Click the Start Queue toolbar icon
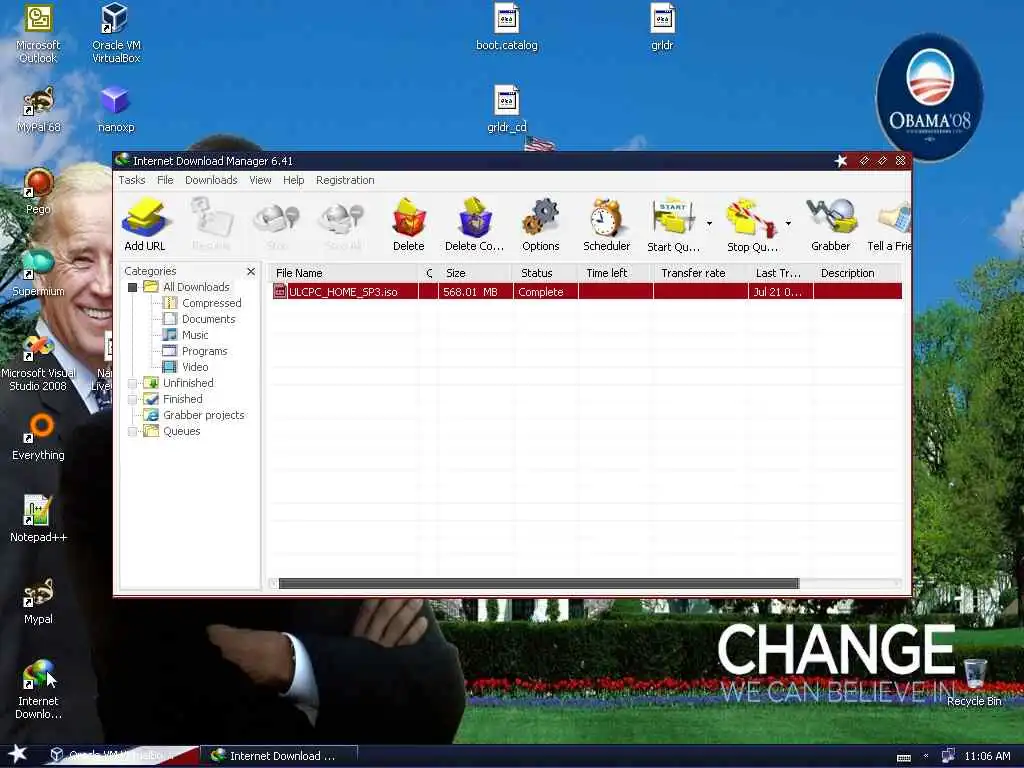The height and width of the screenshot is (768, 1024). click(x=673, y=224)
